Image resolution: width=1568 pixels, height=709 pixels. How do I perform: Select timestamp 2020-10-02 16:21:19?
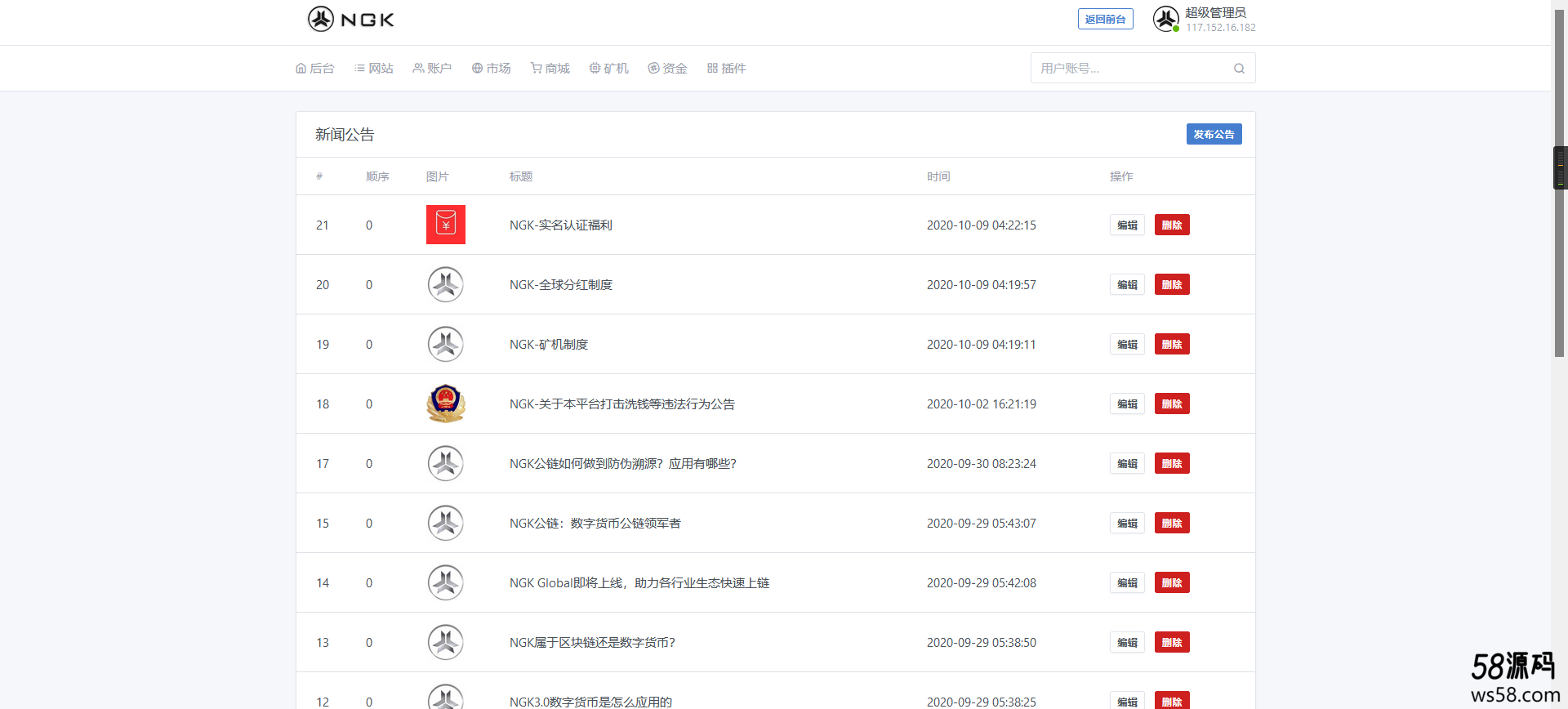coord(982,404)
